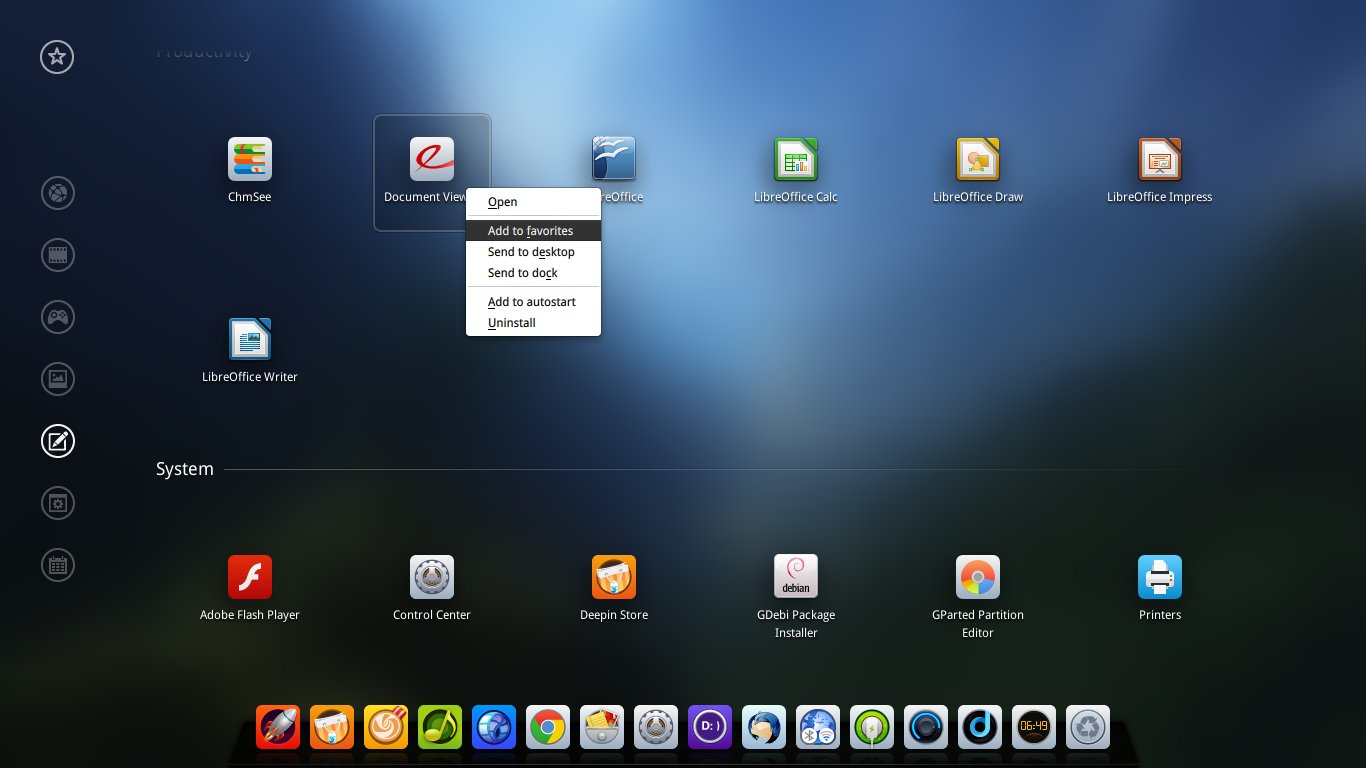Launch GDebi Package Installer
Image resolution: width=1366 pixels, height=768 pixels.
[x=796, y=578]
